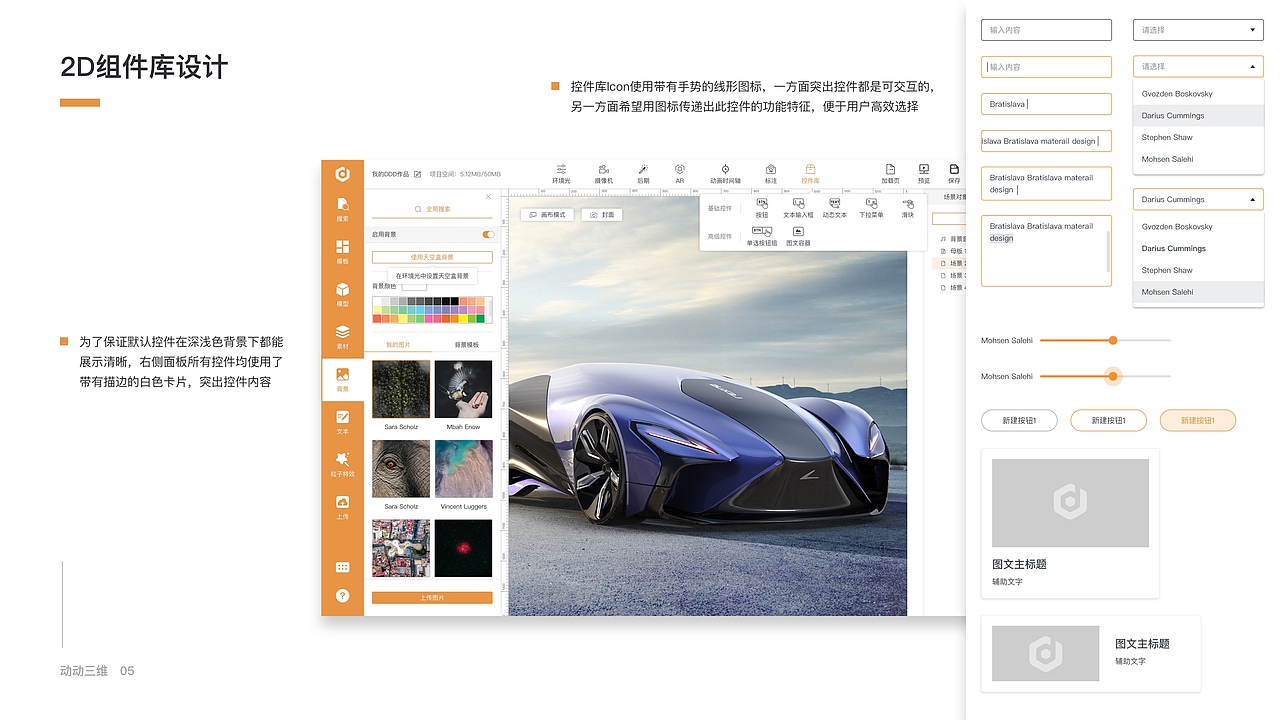Viewport: 1280px width, 720px height.
Task: Open the AR tool in toolbar
Action: click(680, 174)
